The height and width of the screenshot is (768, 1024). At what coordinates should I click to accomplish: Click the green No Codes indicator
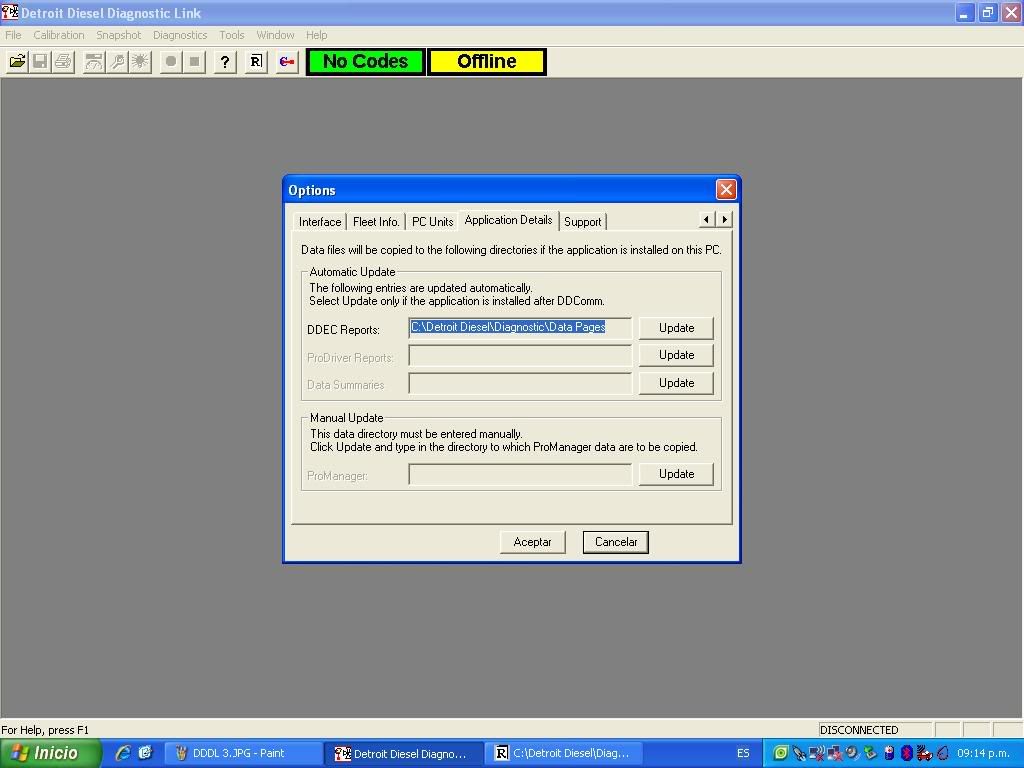366,61
